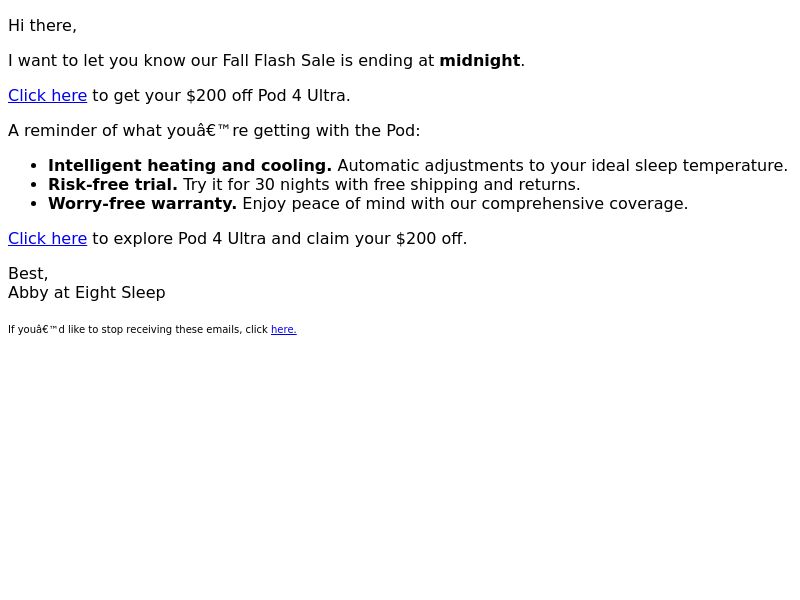Click the bullet before "Risk-free trial"
Image resolution: width=800 pixels, height=600 pixels.
34,185
